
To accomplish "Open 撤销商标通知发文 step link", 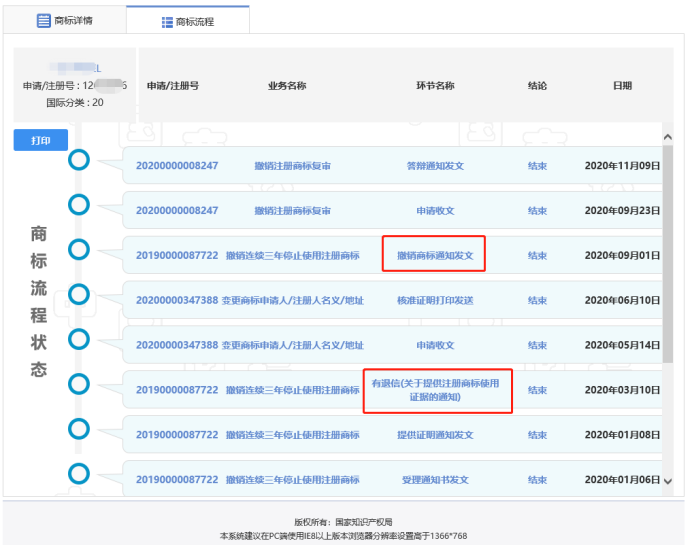I will coord(435,255).
